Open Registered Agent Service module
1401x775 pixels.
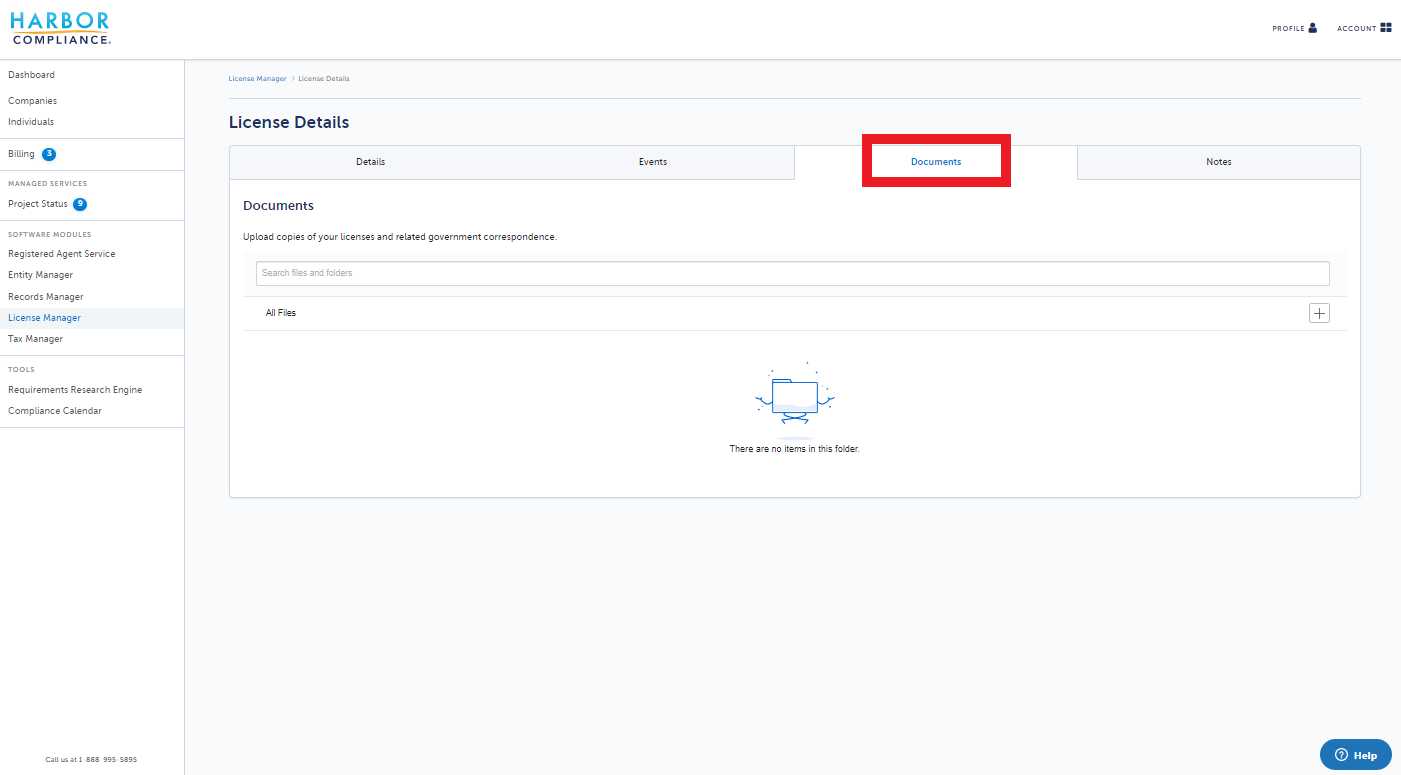[x=62, y=254]
